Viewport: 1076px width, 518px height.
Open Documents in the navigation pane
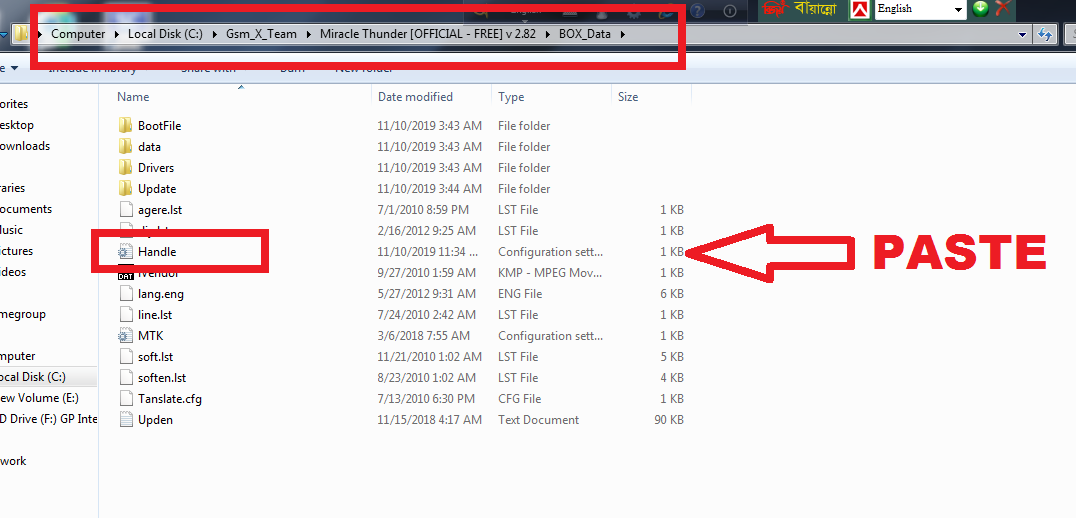tap(26, 209)
